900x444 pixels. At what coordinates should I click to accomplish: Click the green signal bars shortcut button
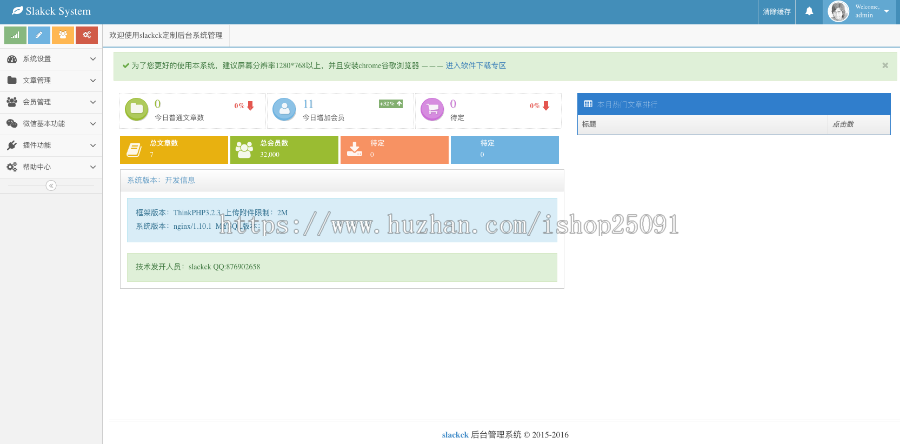click(15, 35)
